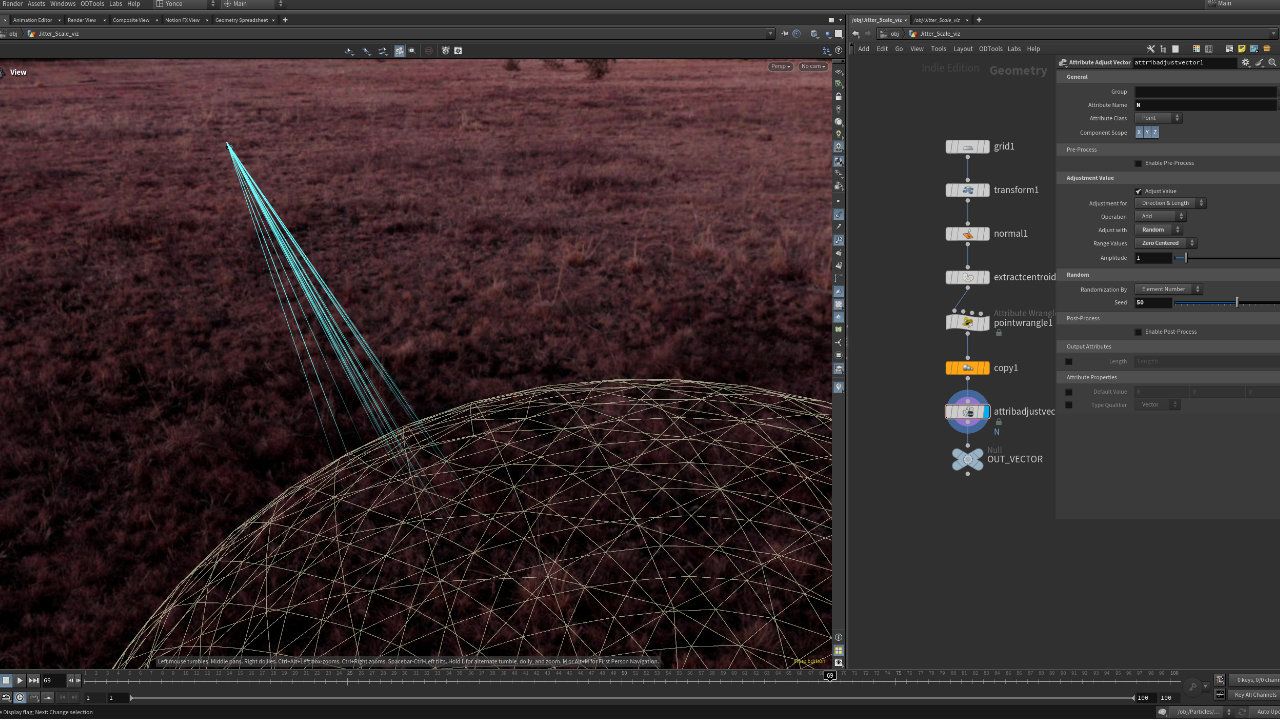Open the parameter gear settings menu
Viewport: 1280px width, 720px height.
click(1245, 62)
